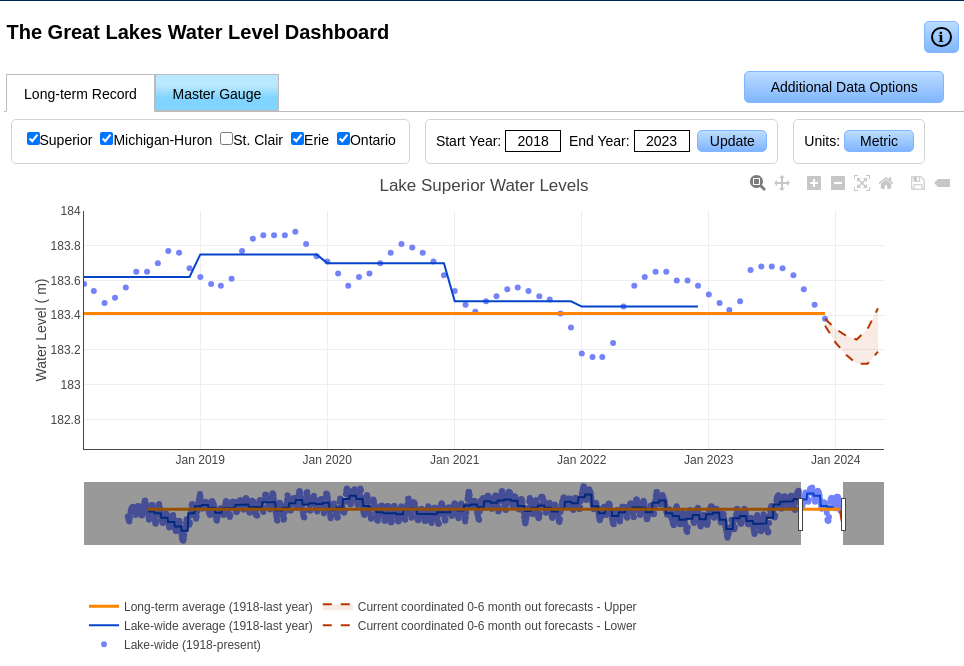
Task: Toggle the Long-term average legend entry
Action: (201, 606)
